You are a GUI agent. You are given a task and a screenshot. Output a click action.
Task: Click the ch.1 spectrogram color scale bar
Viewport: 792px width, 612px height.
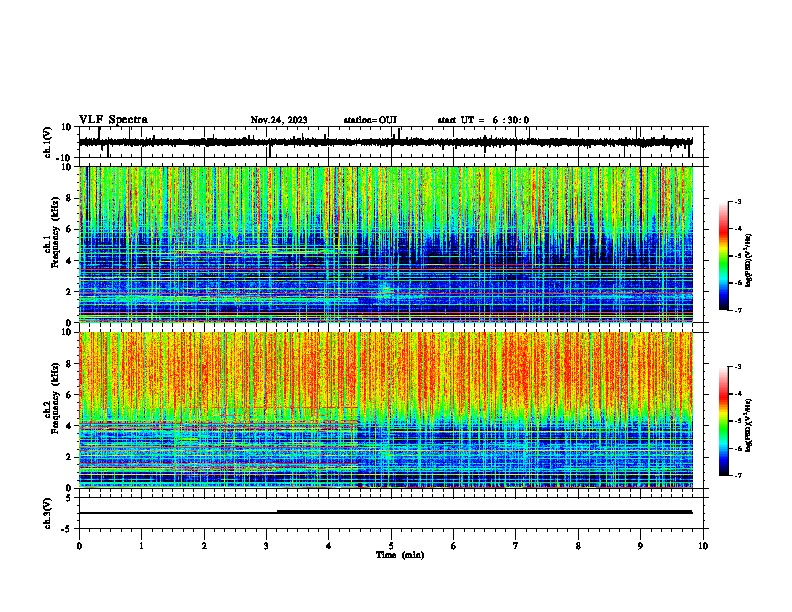724,256
